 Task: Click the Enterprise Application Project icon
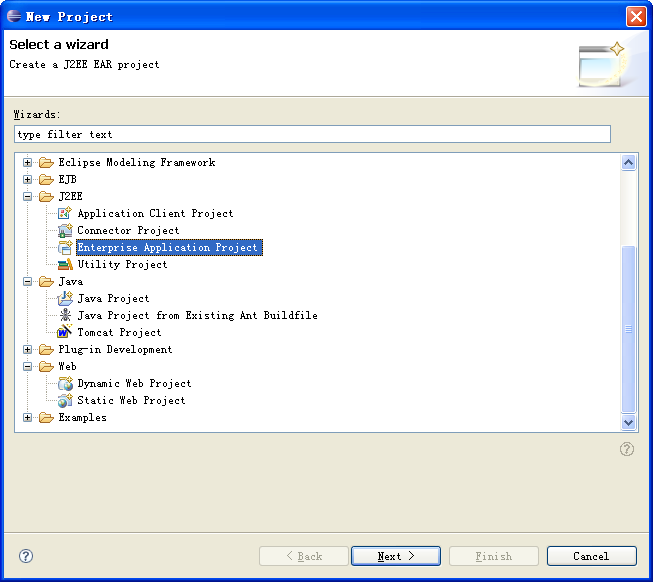tap(65, 247)
